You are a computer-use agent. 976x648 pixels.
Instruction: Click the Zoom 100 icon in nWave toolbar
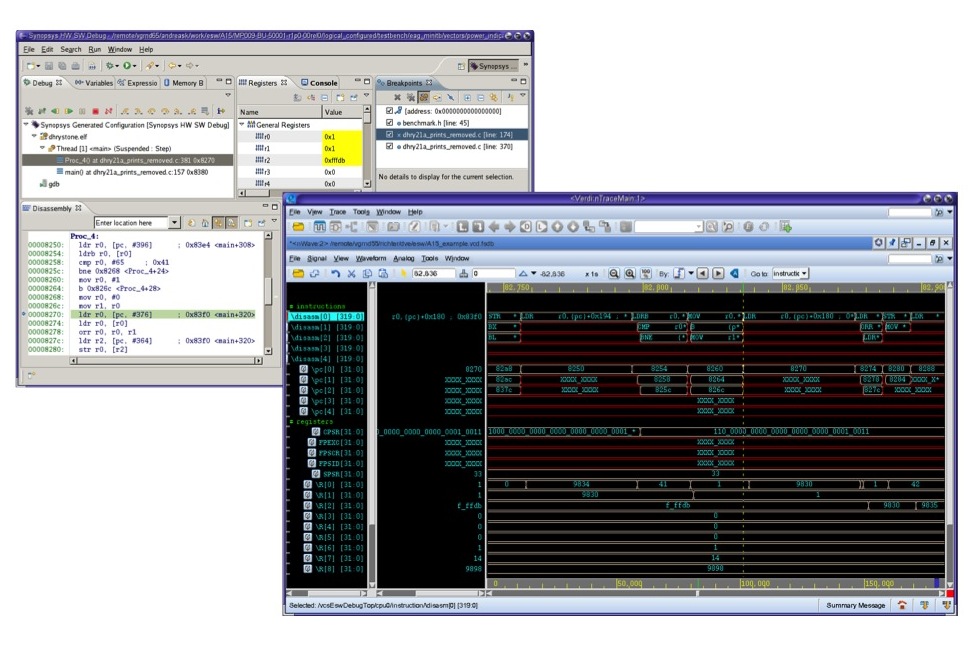(x=646, y=273)
